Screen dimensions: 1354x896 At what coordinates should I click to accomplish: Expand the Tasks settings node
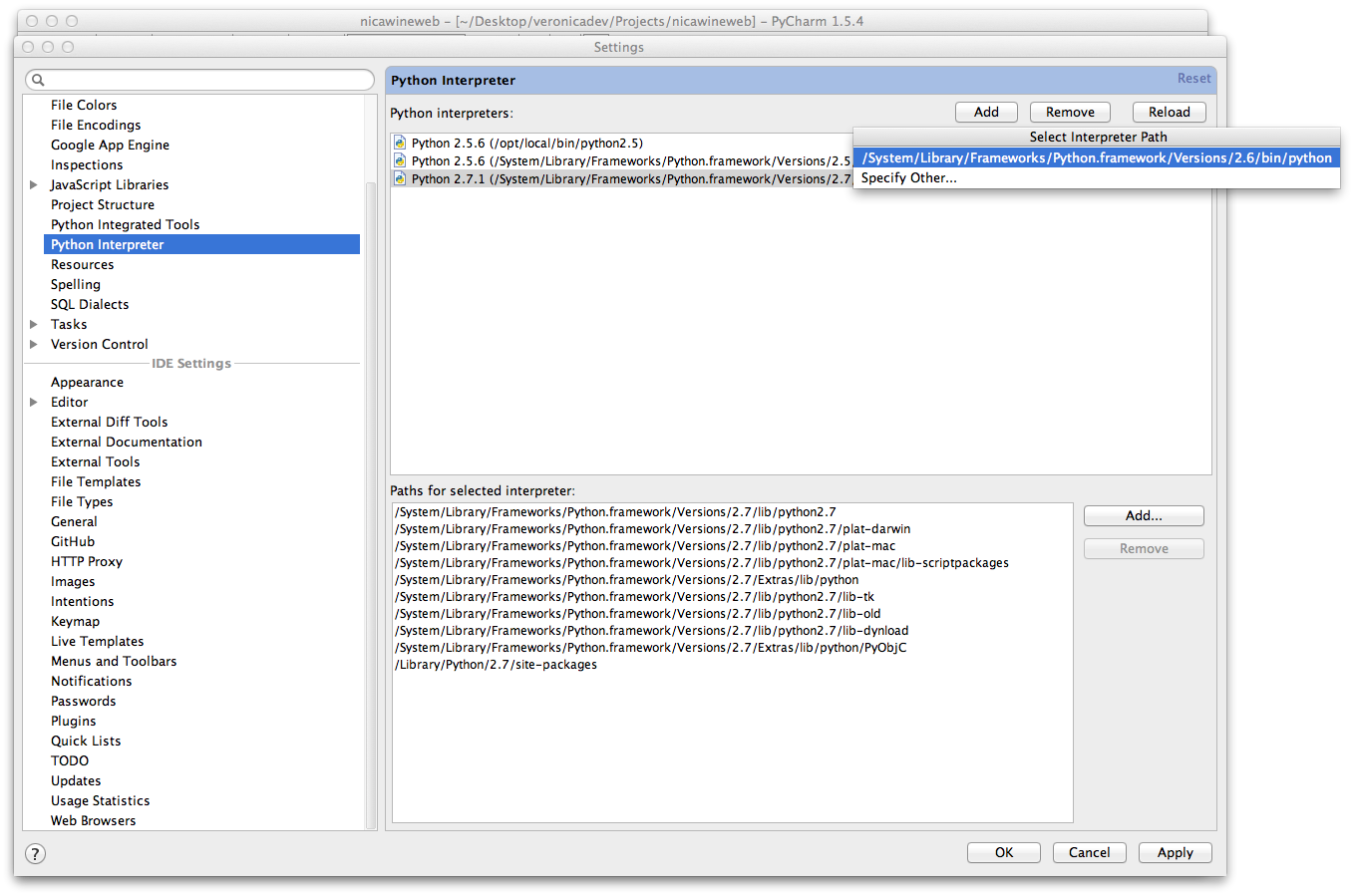[34, 324]
